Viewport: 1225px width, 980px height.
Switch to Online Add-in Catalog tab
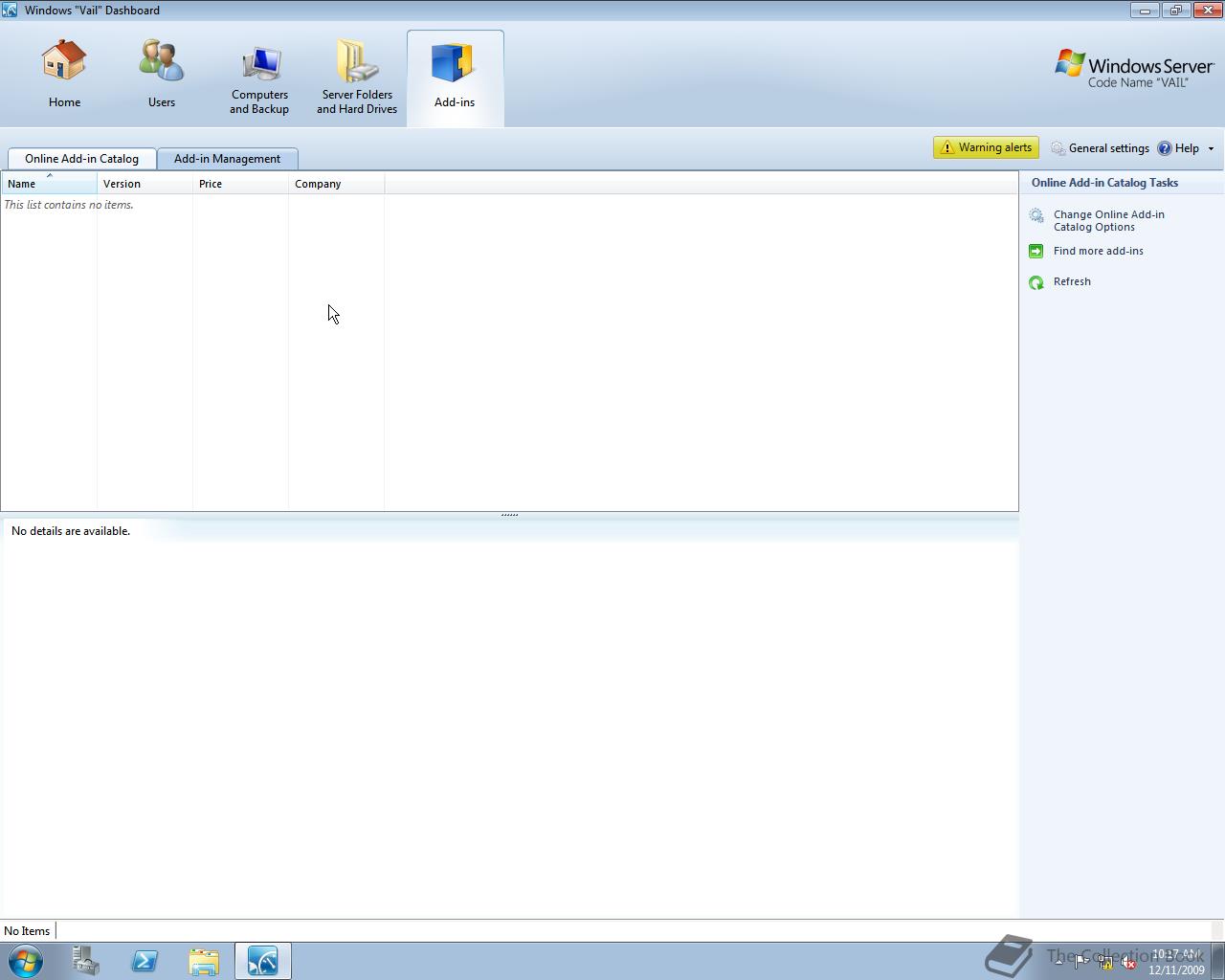coord(81,159)
